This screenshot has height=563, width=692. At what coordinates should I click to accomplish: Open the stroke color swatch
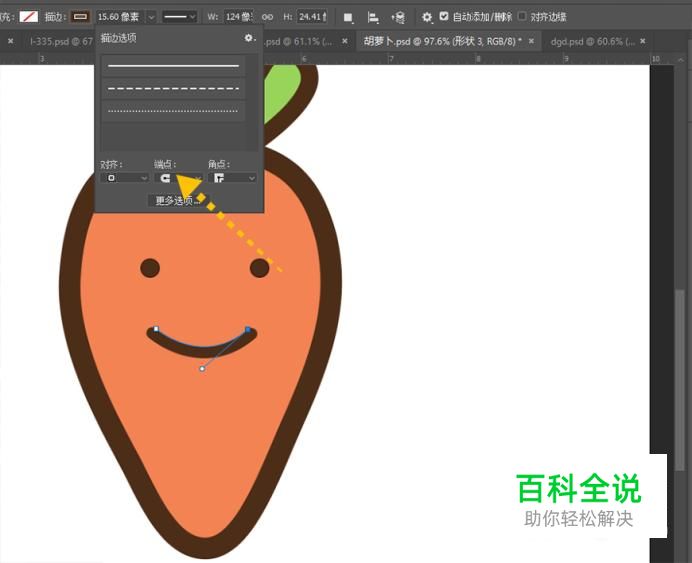(79, 17)
